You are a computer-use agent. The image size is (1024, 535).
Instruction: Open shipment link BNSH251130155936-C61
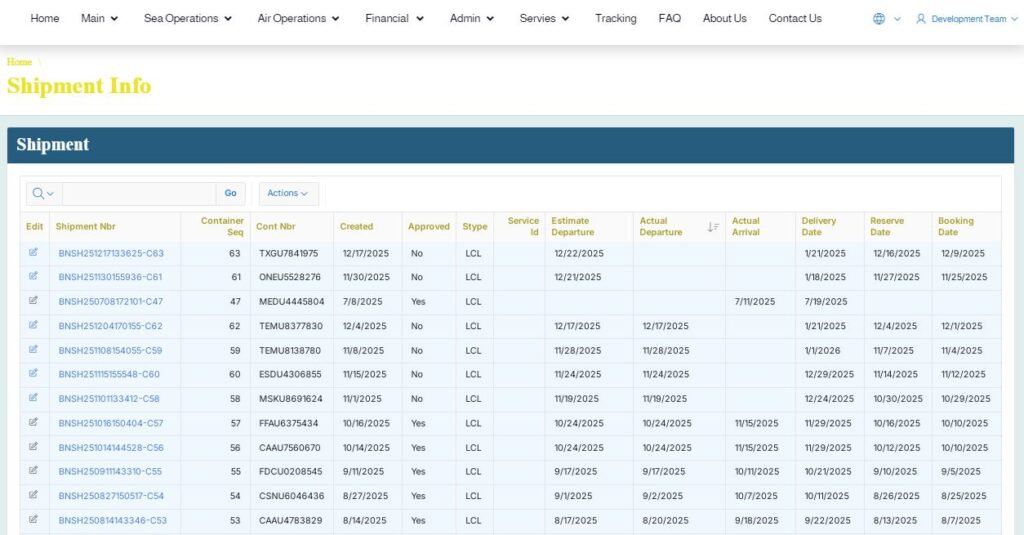click(x=110, y=277)
